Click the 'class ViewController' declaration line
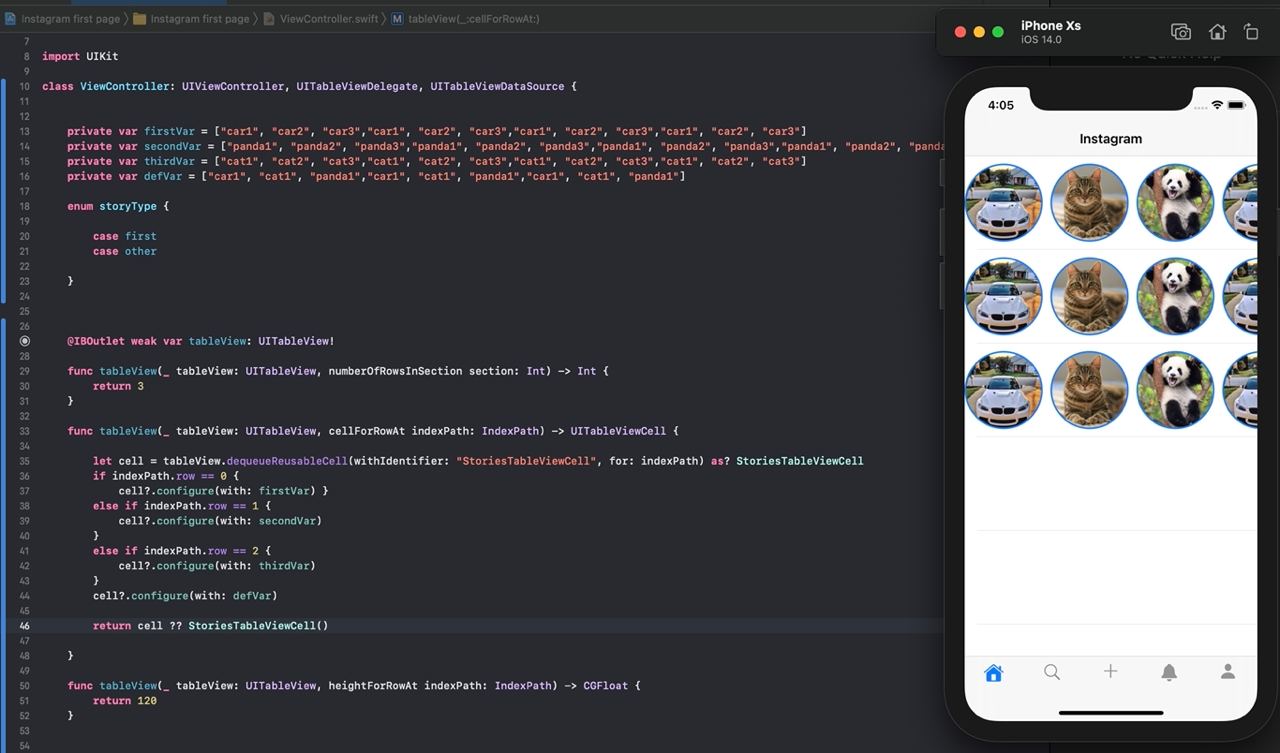 [309, 86]
